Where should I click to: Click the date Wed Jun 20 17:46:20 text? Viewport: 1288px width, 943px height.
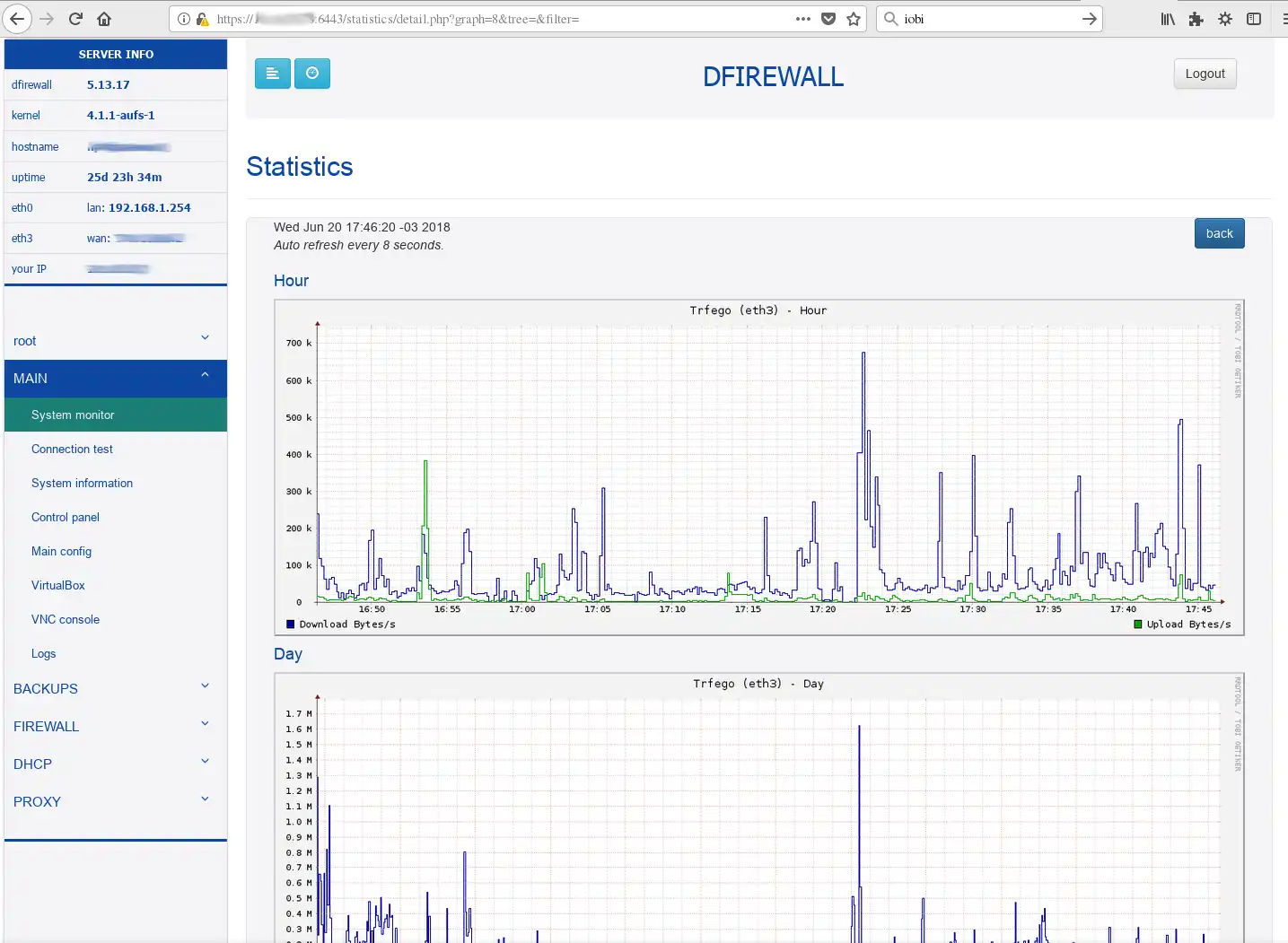coord(362,227)
